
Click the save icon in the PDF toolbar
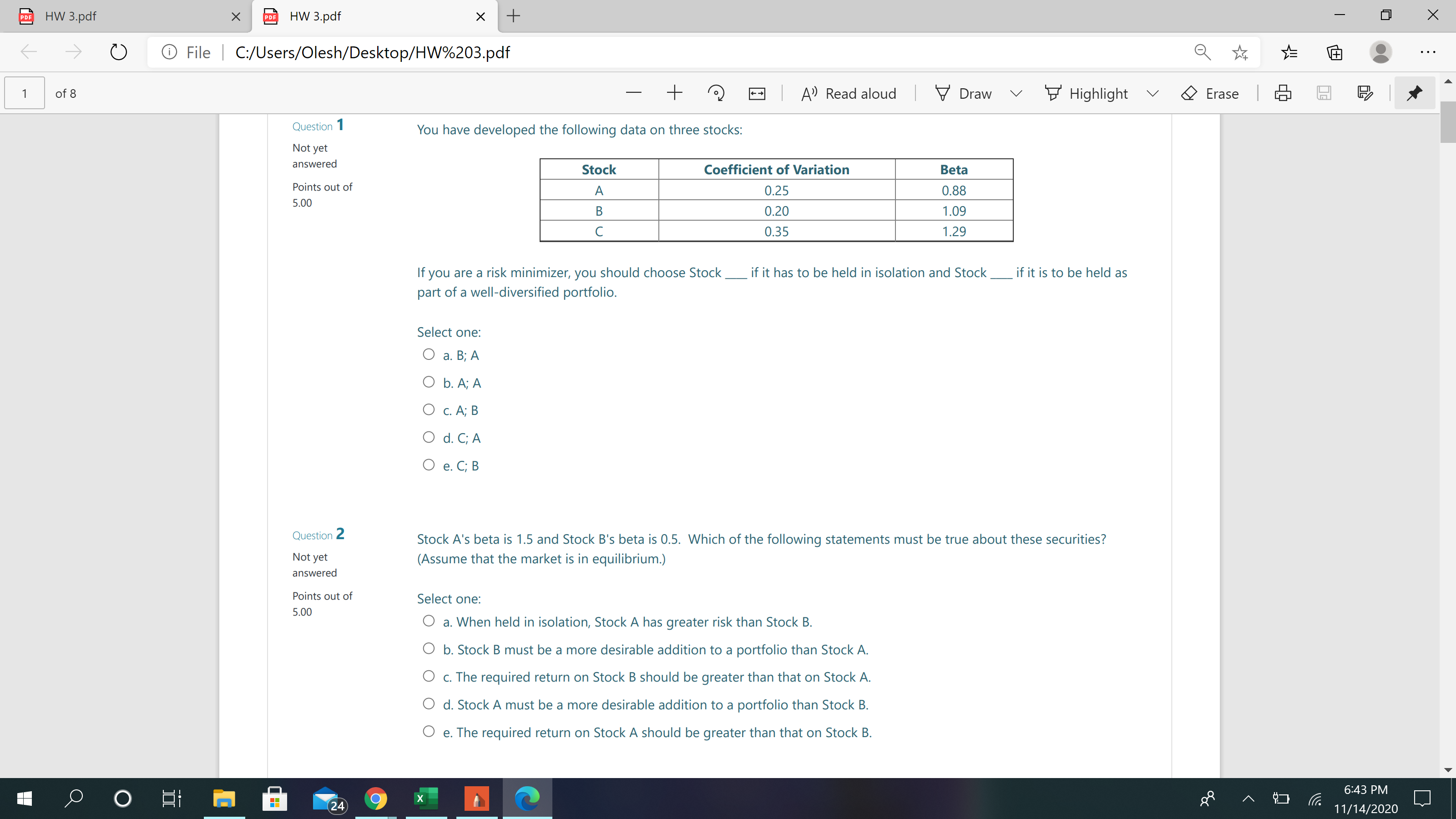click(x=1325, y=93)
